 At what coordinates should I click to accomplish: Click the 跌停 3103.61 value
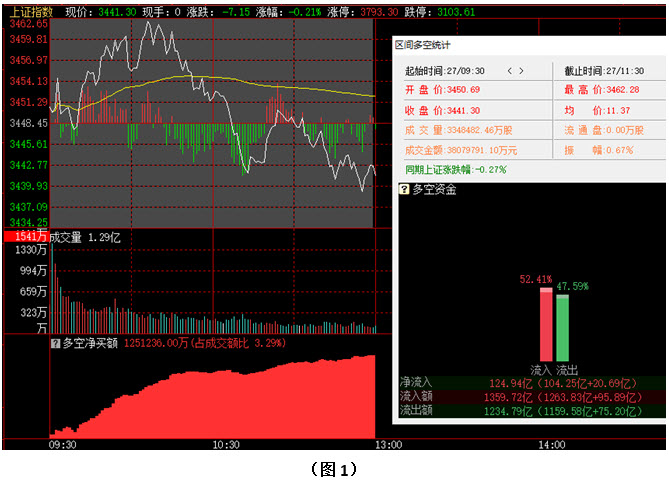pos(456,12)
